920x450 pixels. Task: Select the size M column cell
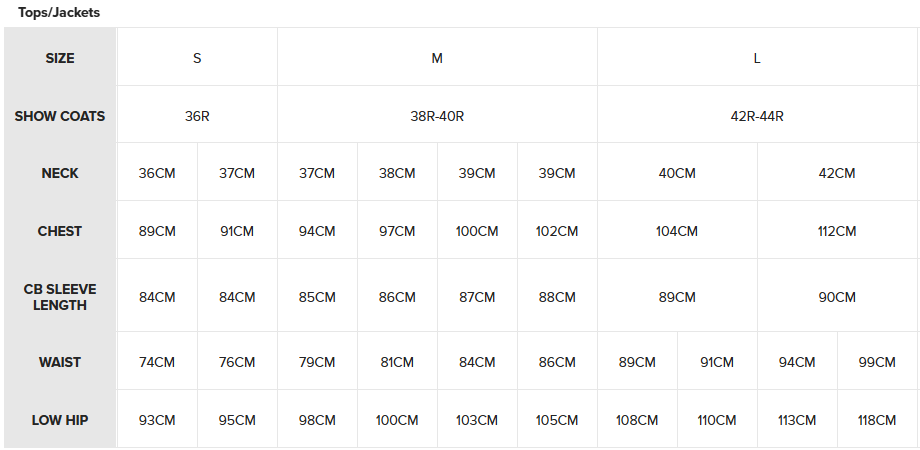coord(437,58)
